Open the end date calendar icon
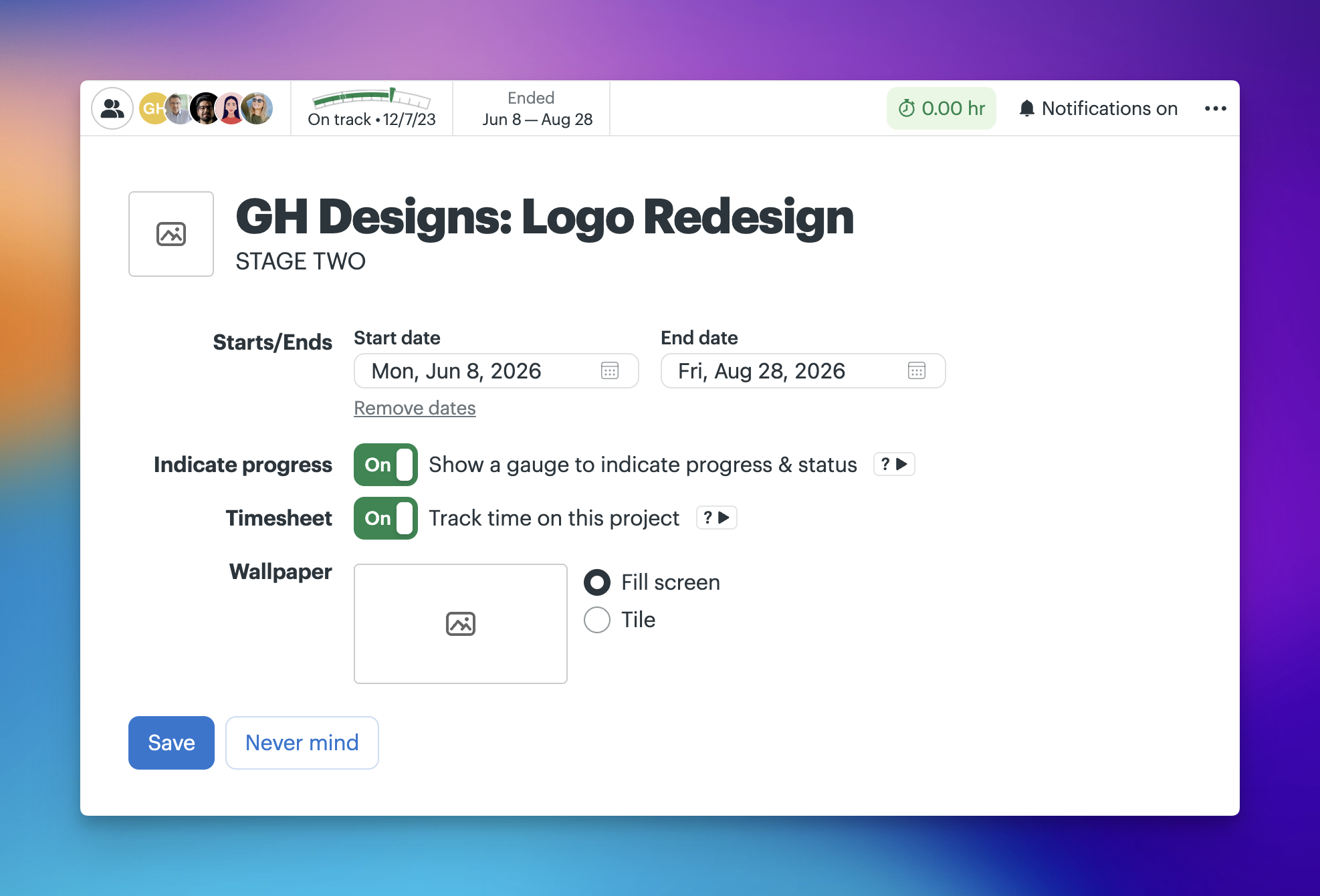1320x896 pixels. (917, 370)
